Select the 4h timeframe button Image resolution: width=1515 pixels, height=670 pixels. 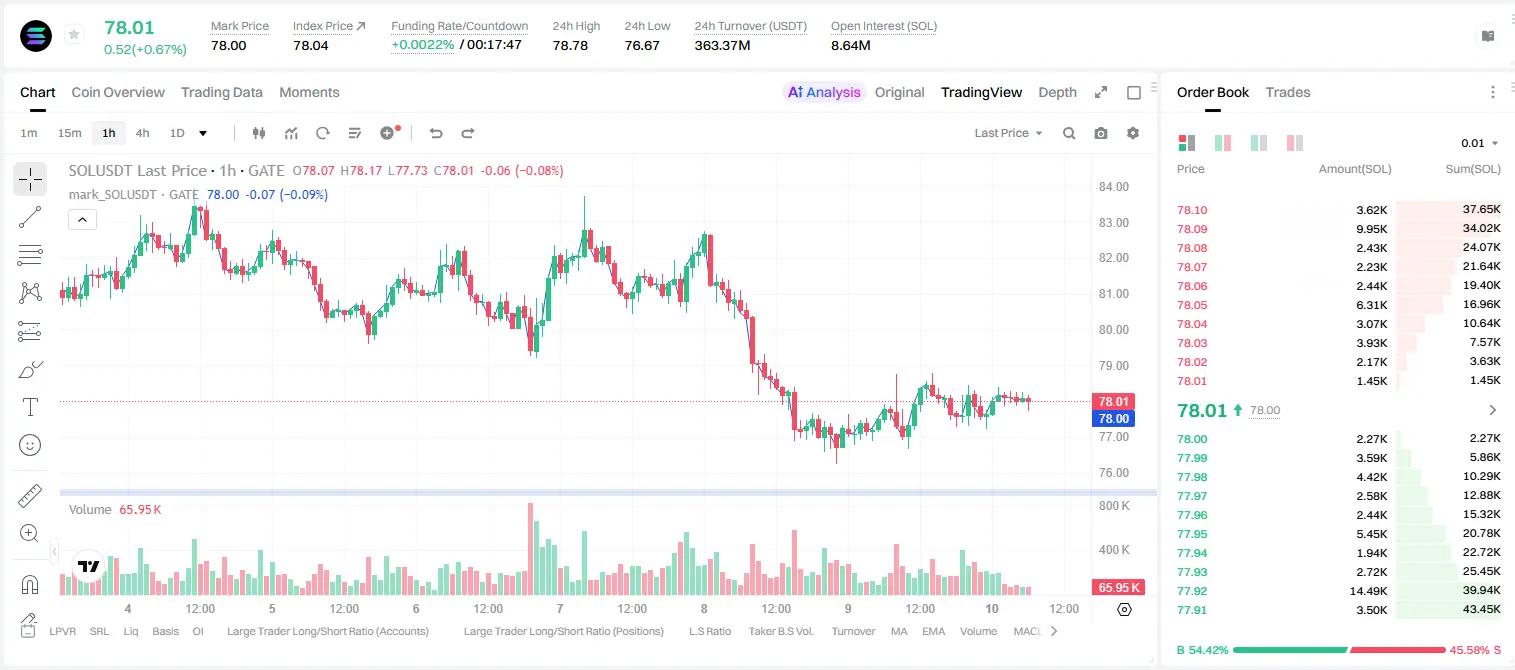[x=142, y=133]
